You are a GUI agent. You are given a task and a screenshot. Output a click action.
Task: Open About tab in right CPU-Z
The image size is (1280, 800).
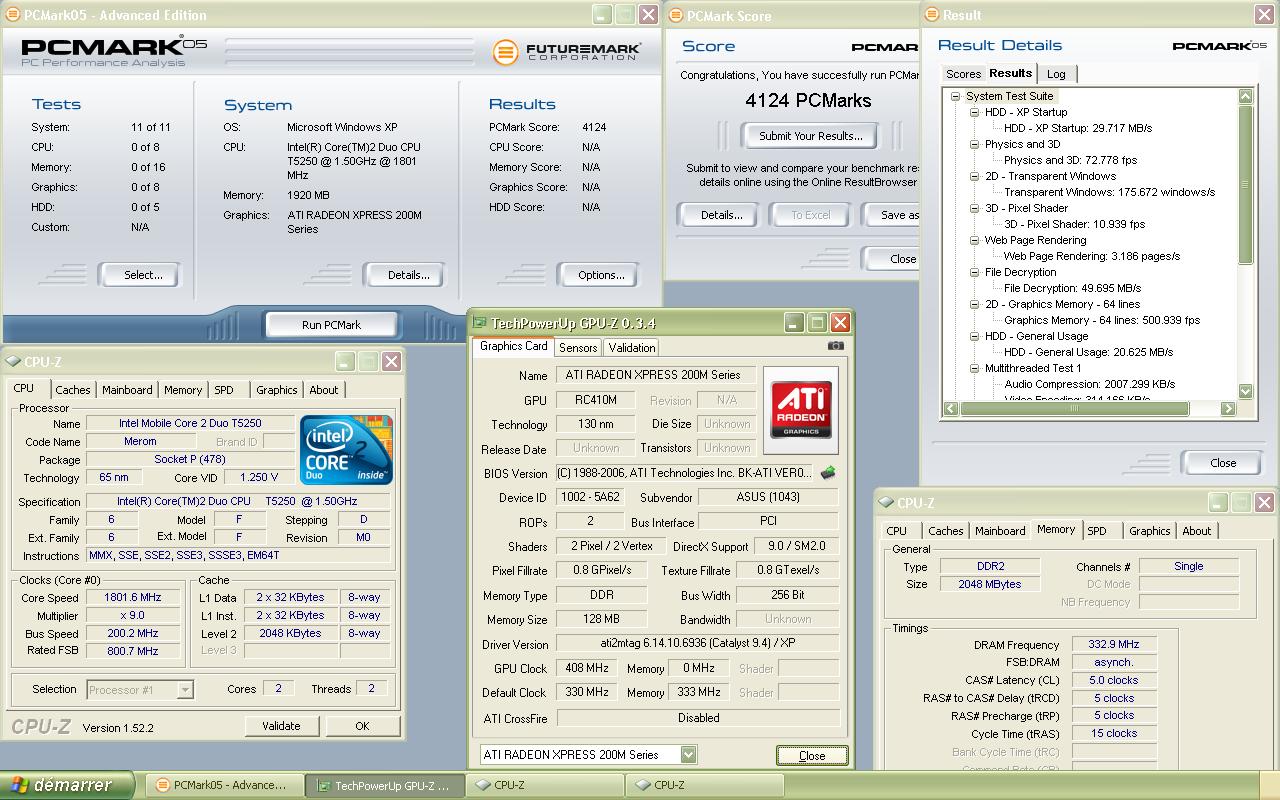pyautogui.click(x=1197, y=531)
